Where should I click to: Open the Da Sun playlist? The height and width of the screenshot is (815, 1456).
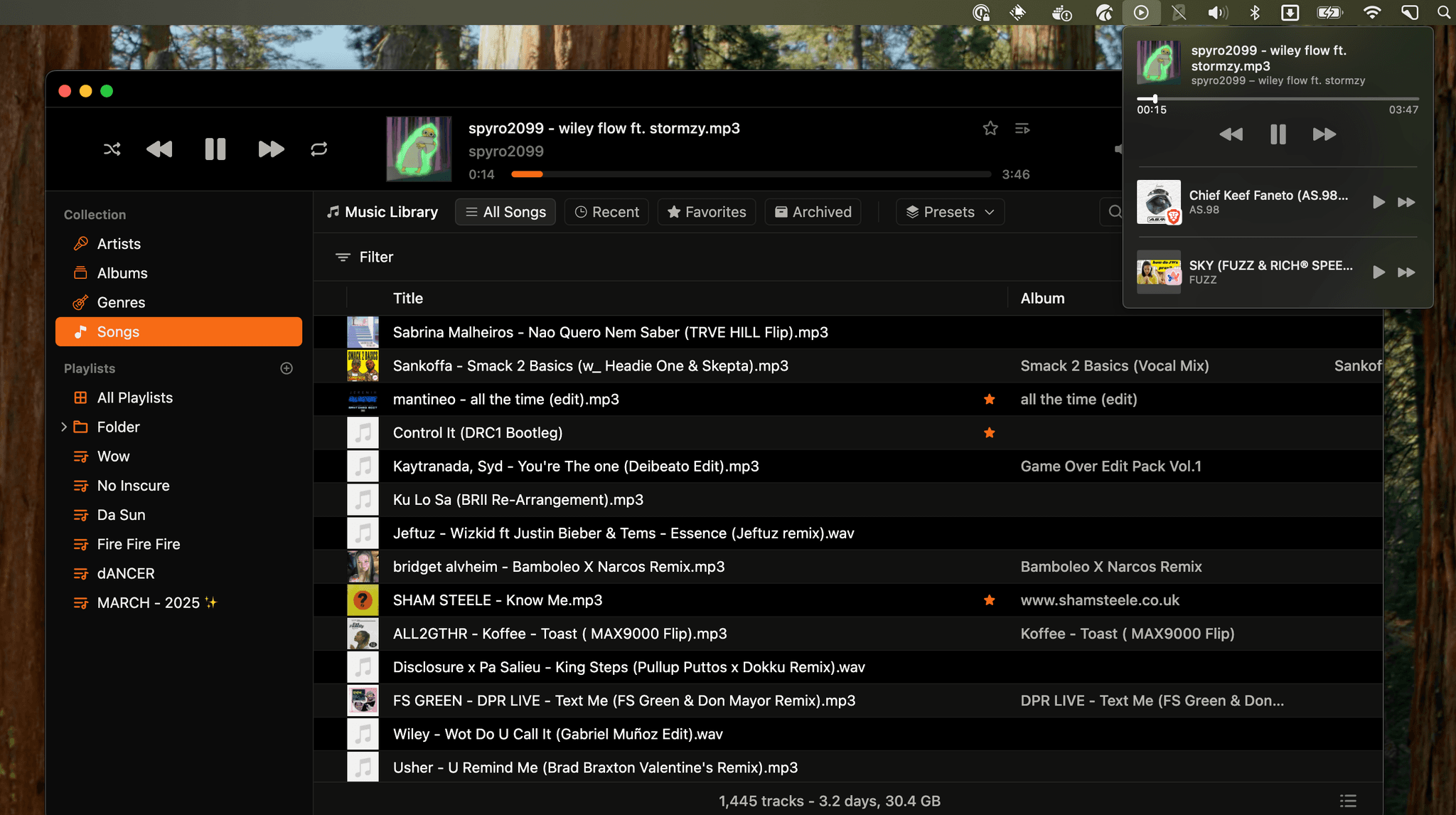[x=121, y=515]
